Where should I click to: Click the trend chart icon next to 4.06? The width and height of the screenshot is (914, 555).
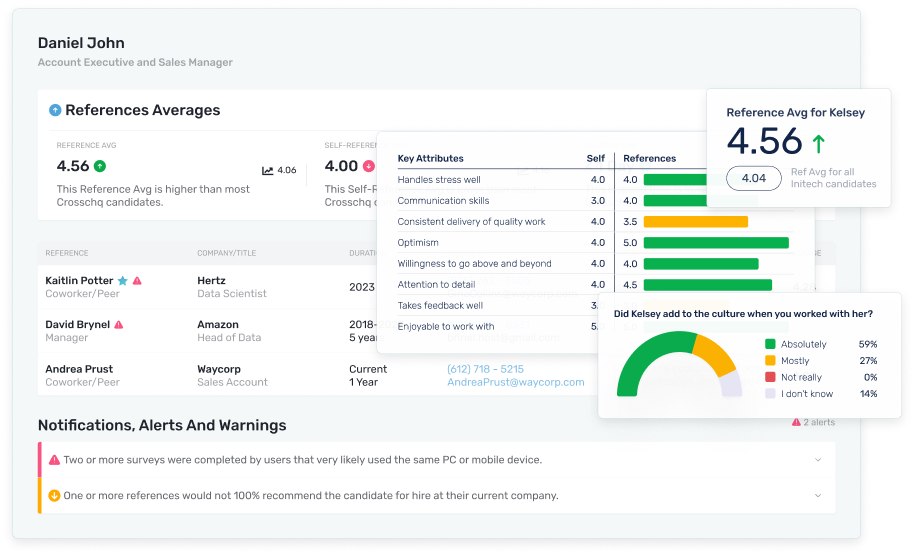268,171
